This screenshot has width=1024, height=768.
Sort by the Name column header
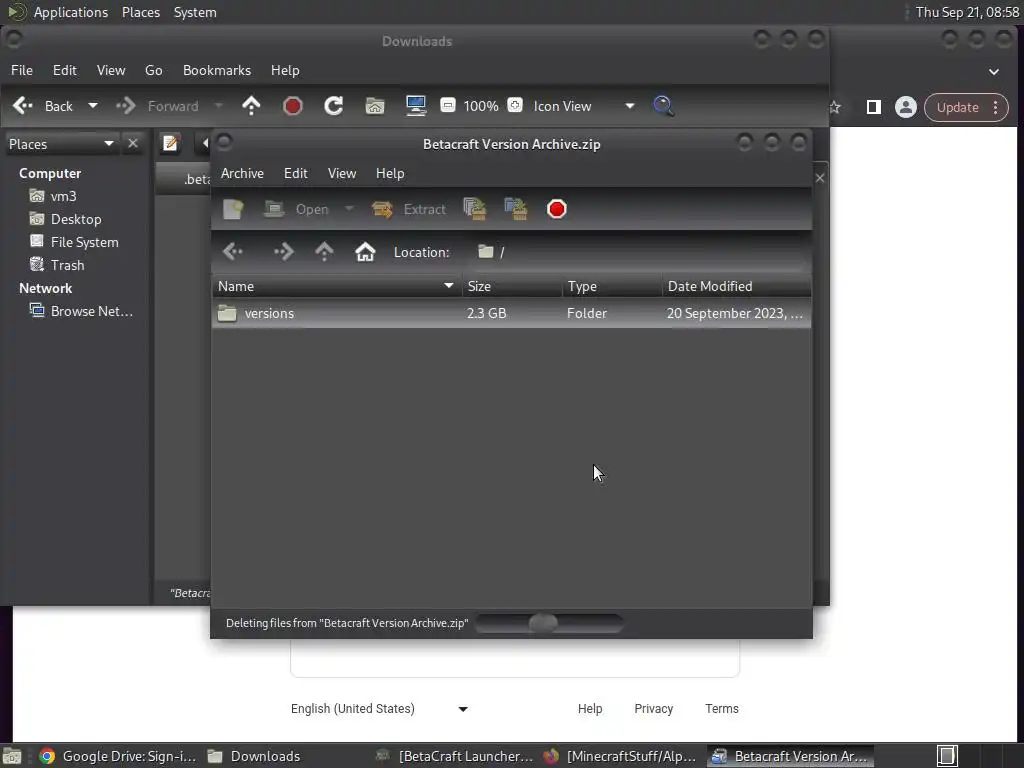[x=336, y=286]
